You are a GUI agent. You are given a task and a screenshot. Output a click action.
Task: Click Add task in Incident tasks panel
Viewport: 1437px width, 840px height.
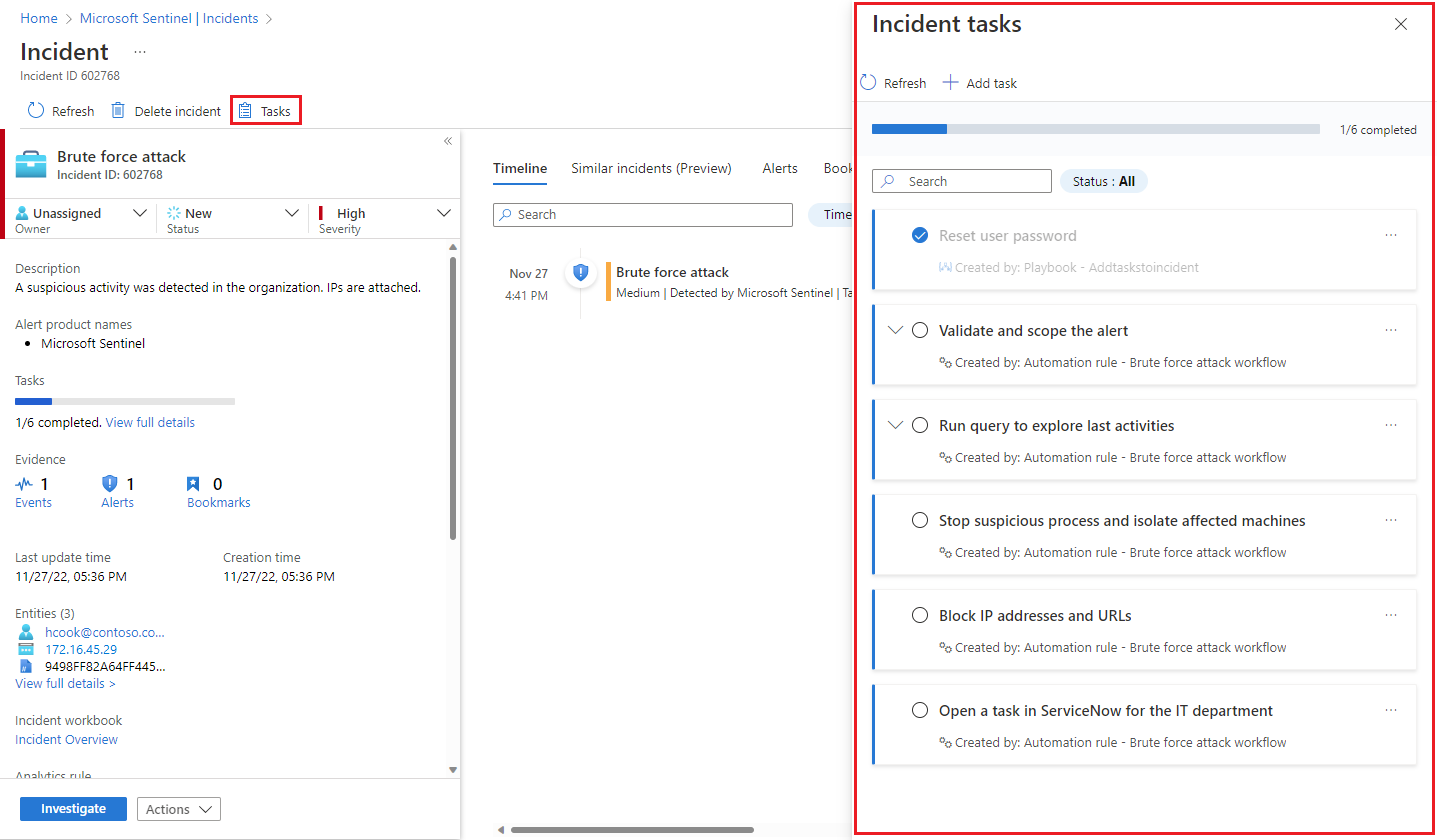tap(979, 83)
